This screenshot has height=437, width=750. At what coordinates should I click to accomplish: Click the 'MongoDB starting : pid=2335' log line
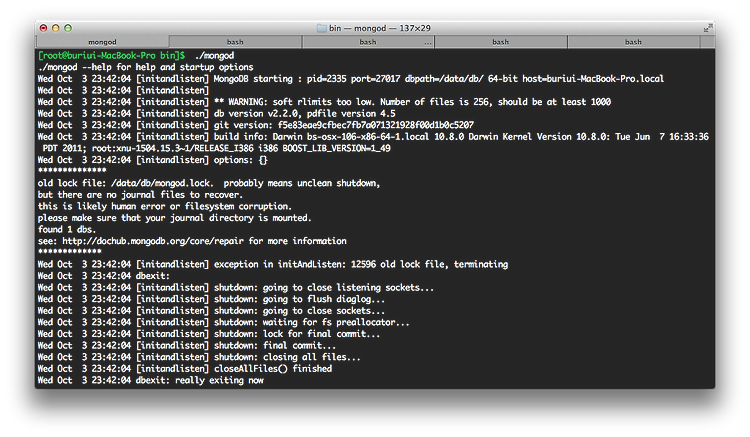(351, 79)
